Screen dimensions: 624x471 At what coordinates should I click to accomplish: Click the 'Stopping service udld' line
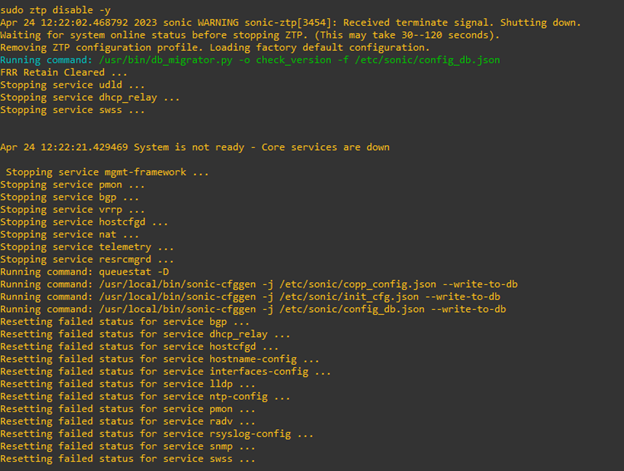72,85
